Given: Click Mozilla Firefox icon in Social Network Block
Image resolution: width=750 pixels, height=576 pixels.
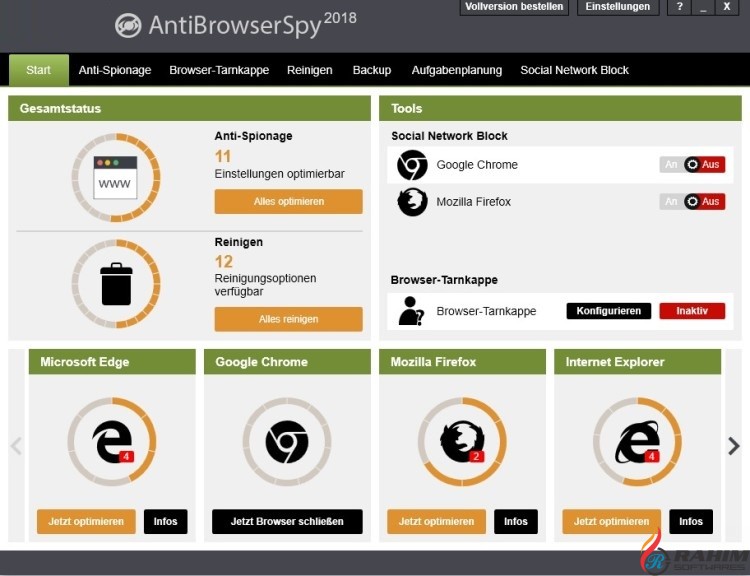Looking at the screenshot, I should pyautogui.click(x=412, y=202).
